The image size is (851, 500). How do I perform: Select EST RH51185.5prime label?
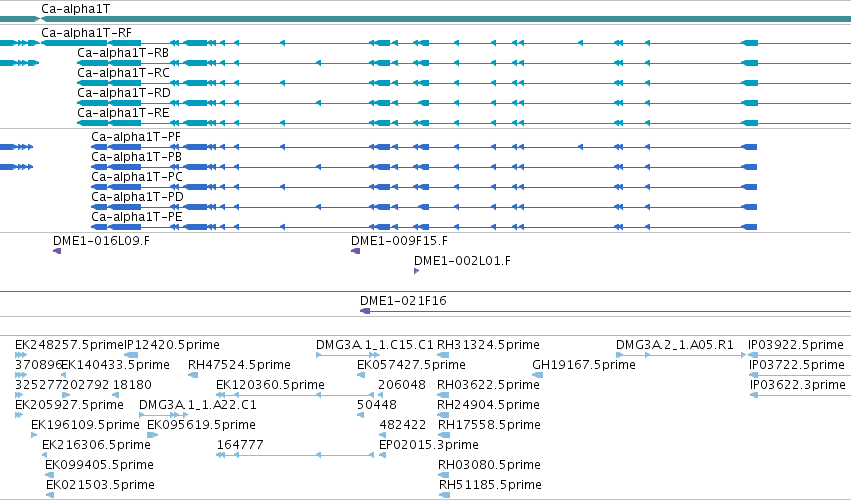point(491,485)
